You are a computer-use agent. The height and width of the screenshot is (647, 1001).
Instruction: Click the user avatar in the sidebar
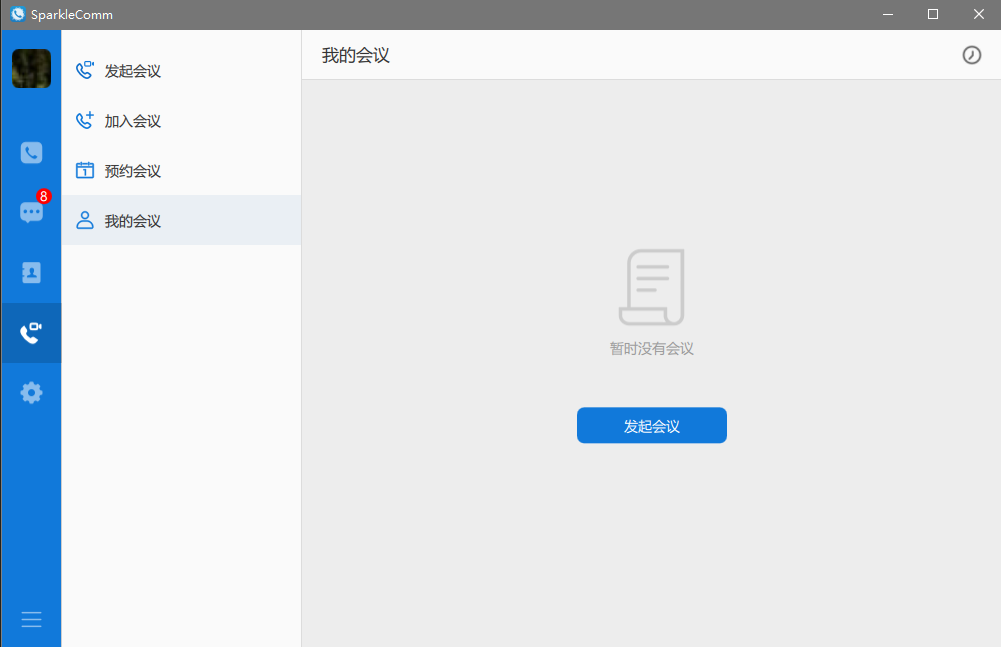[x=31, y=69]
